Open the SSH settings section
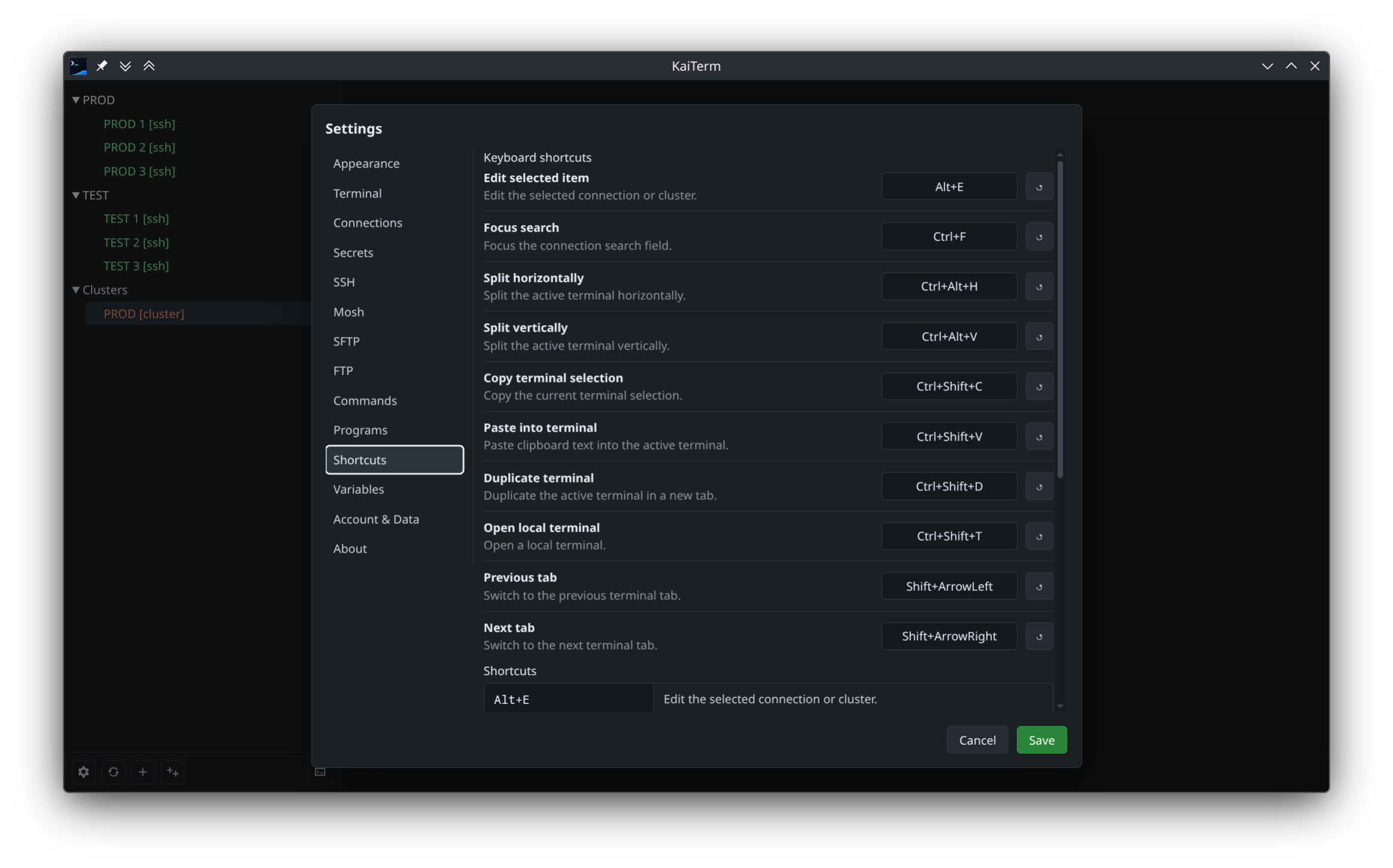Screen dimensions: 1393x868 [x=394, y=282]
